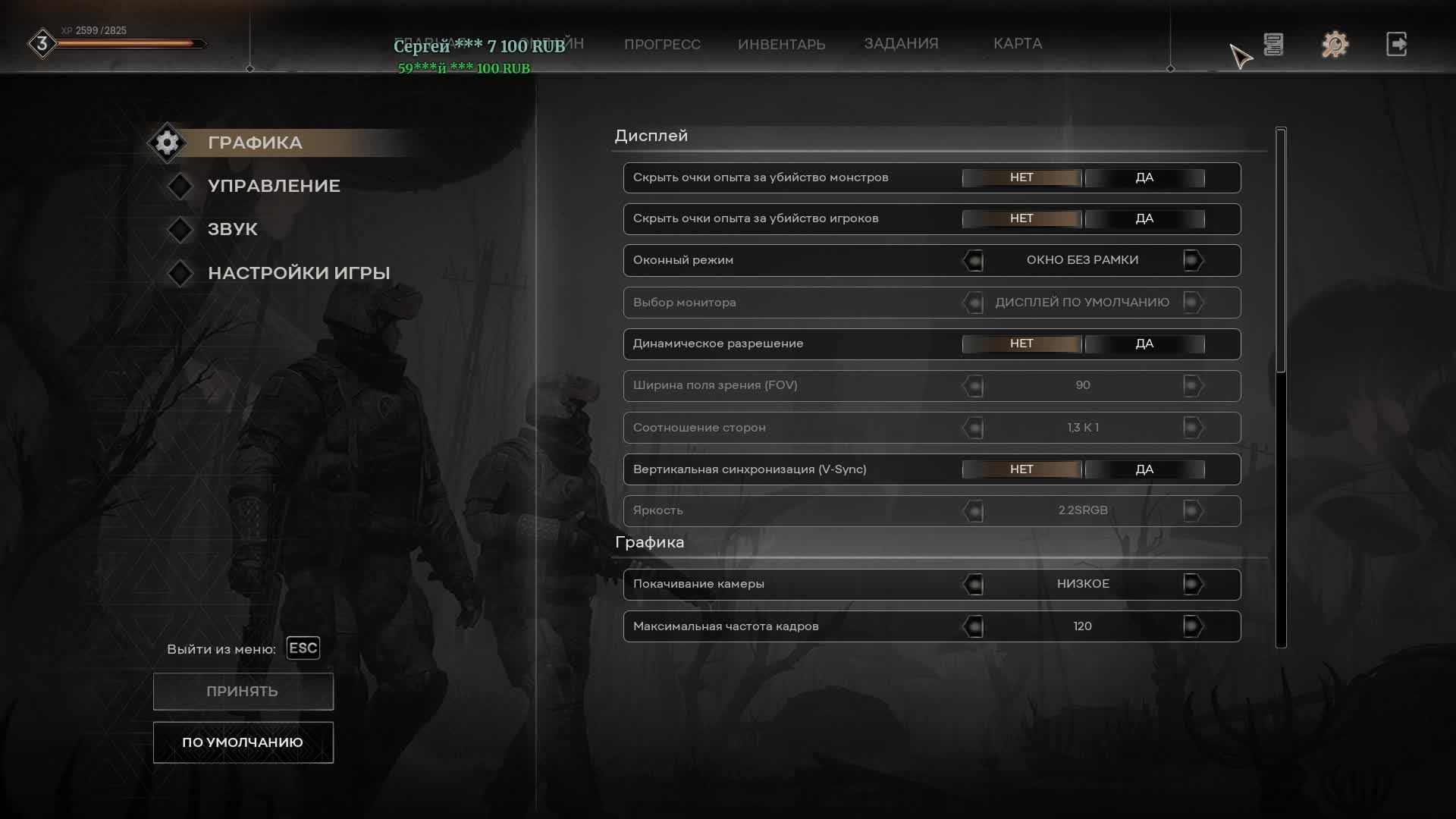Select Нет for hiding player kill experience
Viewport: 1456px width, 819px height.
click(x=1021, y=218)
